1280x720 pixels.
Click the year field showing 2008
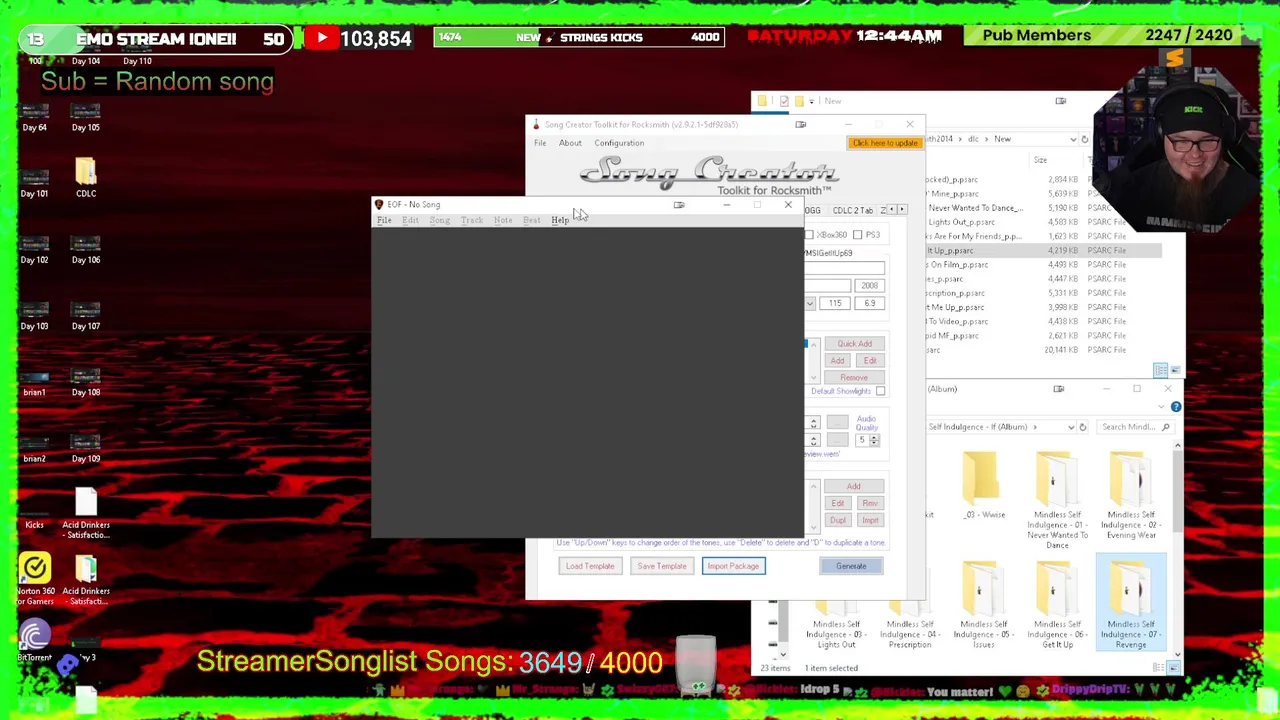[x=869, y=286]
